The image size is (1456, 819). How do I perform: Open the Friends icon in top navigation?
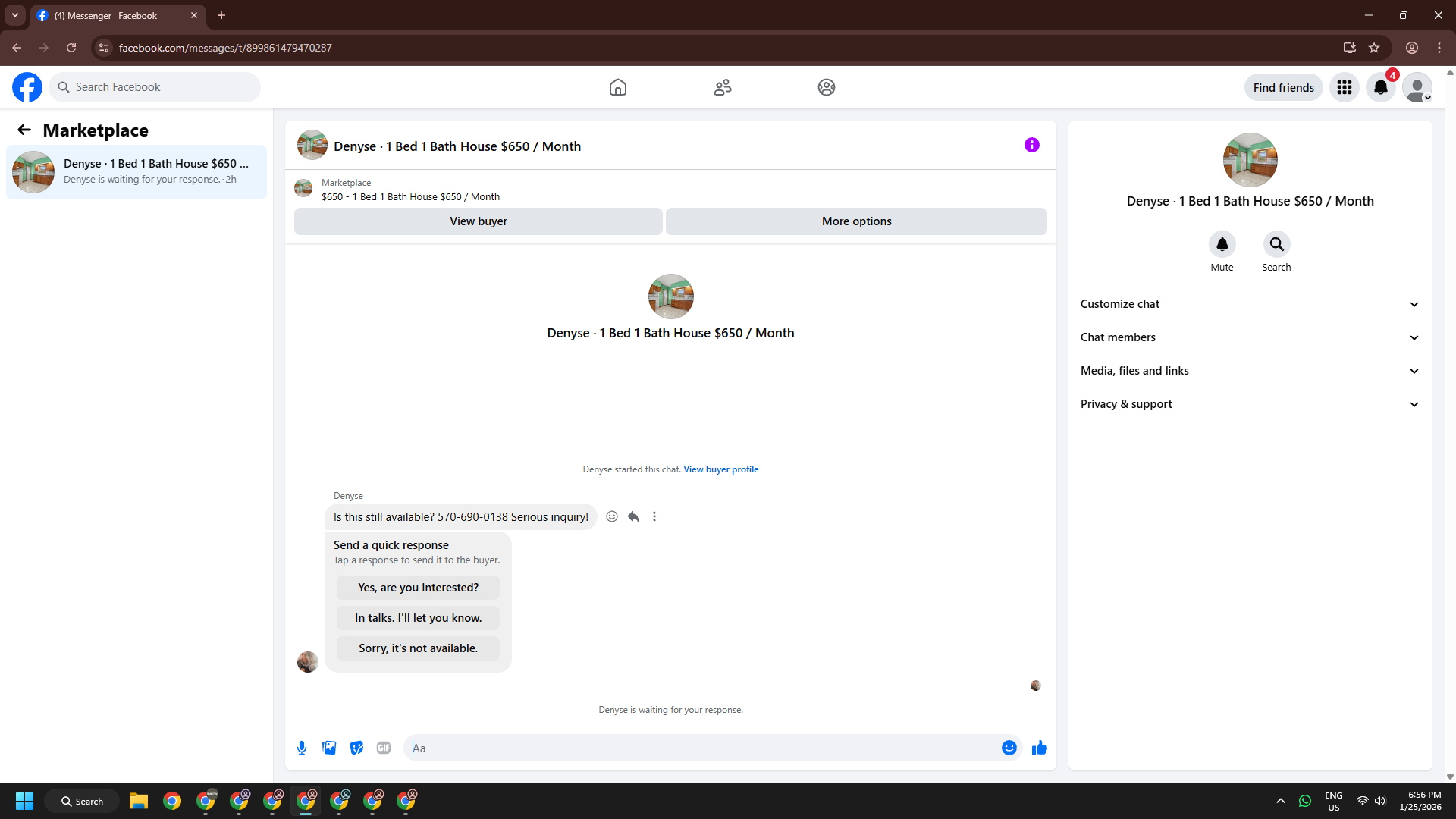pos(723,87)
